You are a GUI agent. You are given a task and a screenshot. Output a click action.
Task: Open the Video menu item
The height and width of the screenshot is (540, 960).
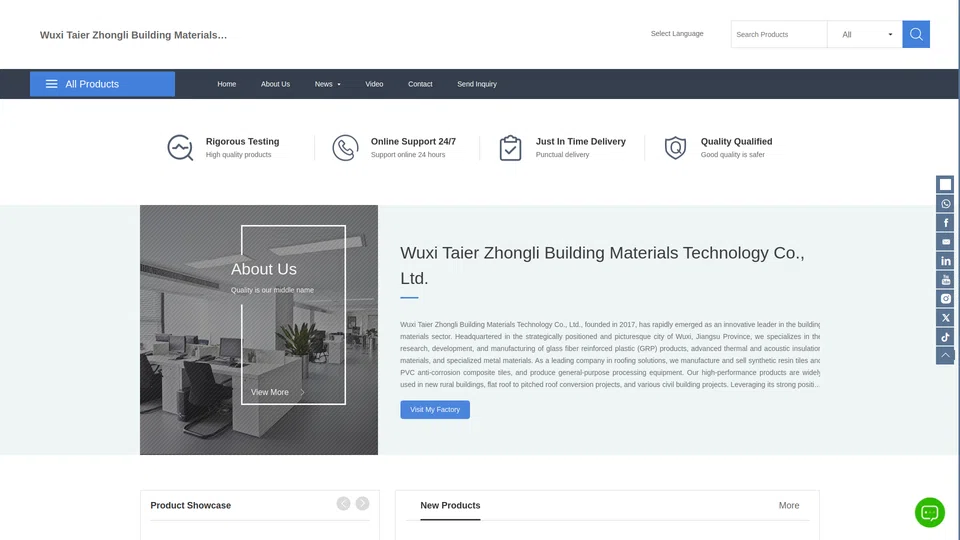pyautogui.click(x=374, y=84)
